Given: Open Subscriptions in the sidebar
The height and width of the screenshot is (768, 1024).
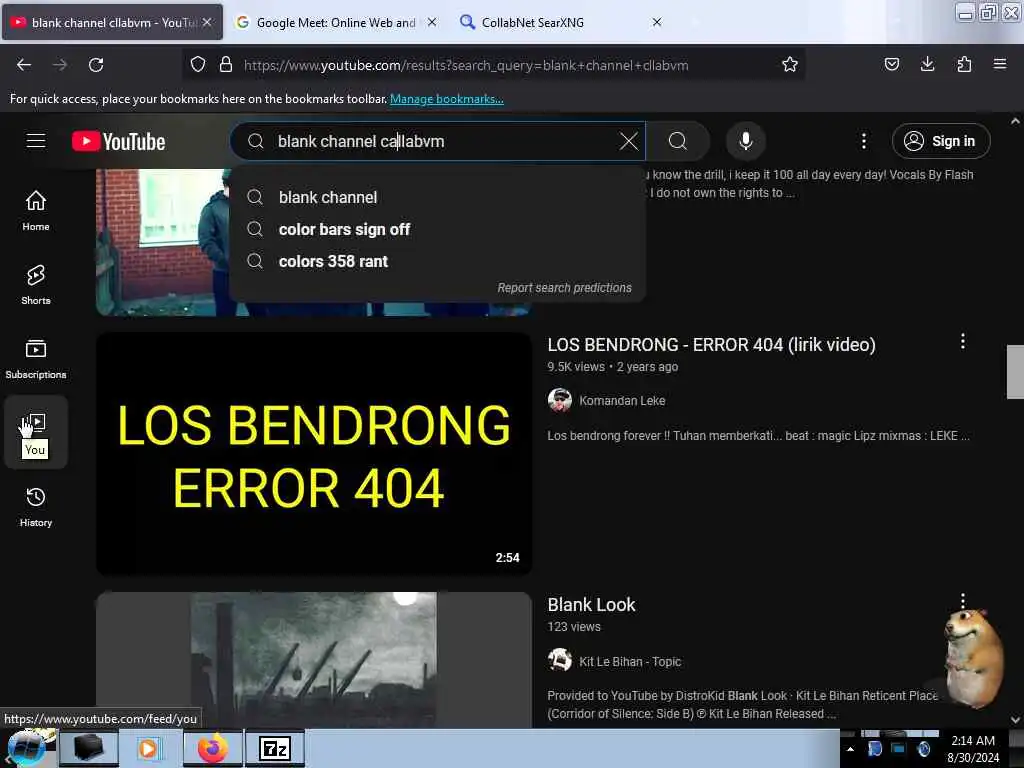Looking at the screenshot, I should [36, 359].
